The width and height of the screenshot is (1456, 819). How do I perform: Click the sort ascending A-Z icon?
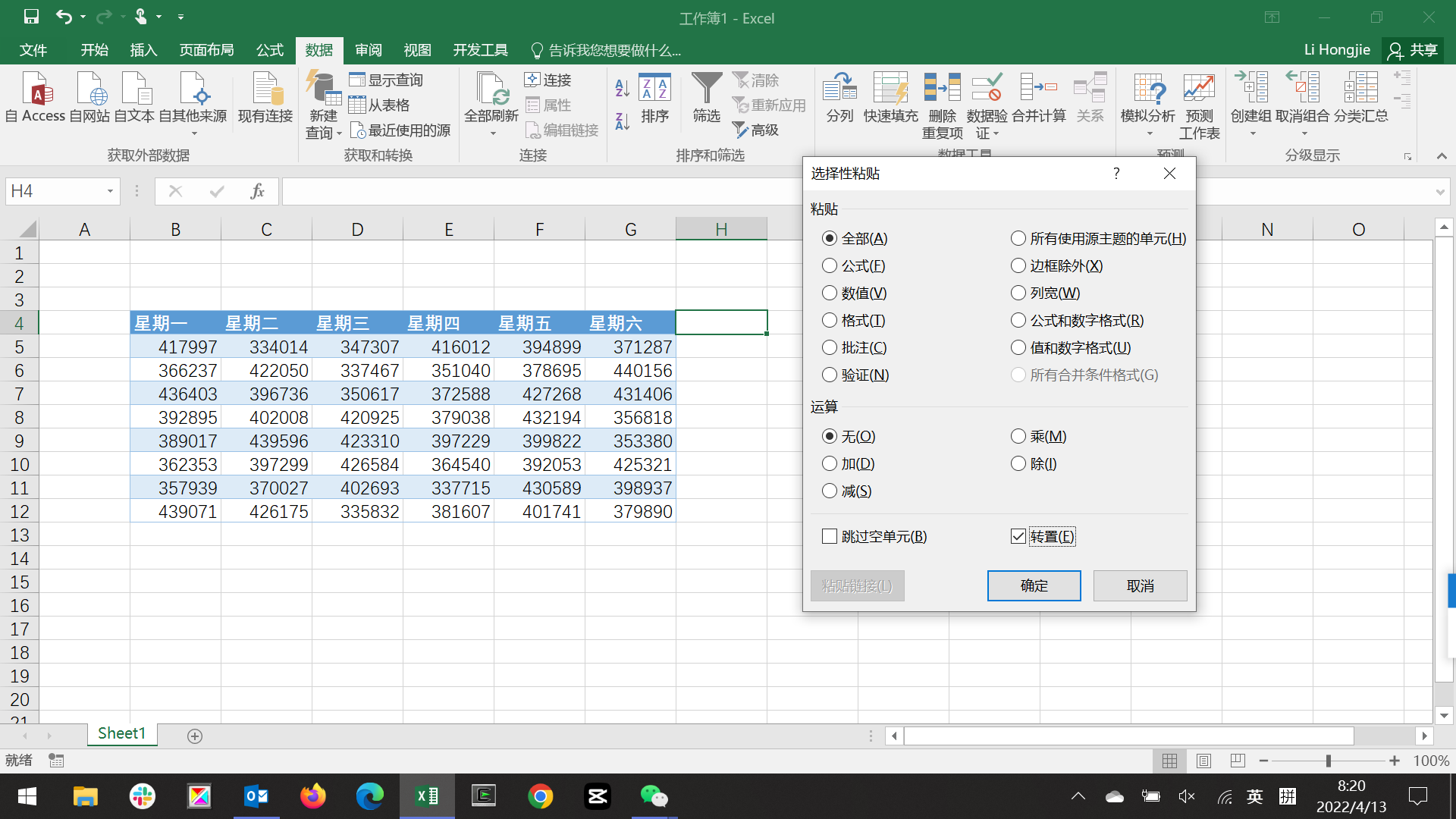click(623, 88)
